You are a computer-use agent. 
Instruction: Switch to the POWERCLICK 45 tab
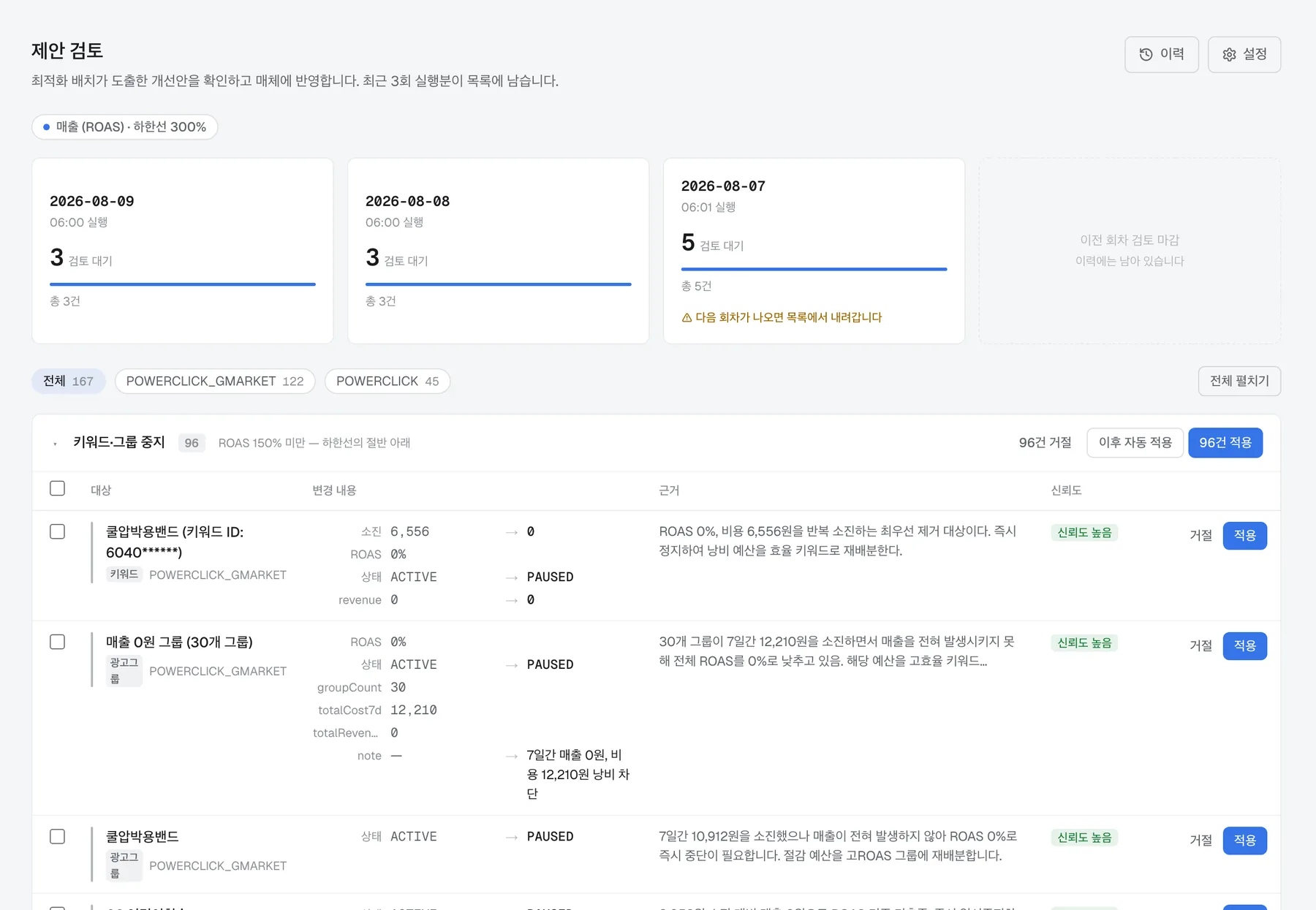(387, 381)
